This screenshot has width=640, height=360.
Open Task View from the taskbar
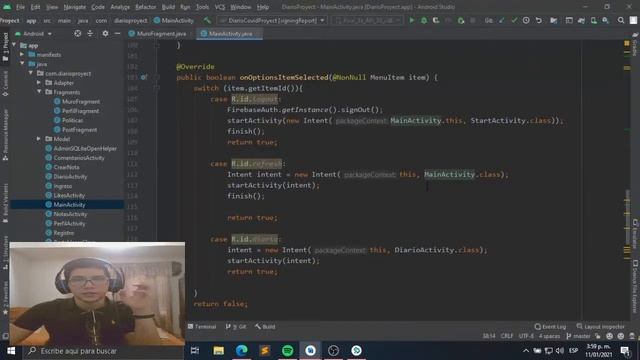pyautogui.click(x=195, y=351)
